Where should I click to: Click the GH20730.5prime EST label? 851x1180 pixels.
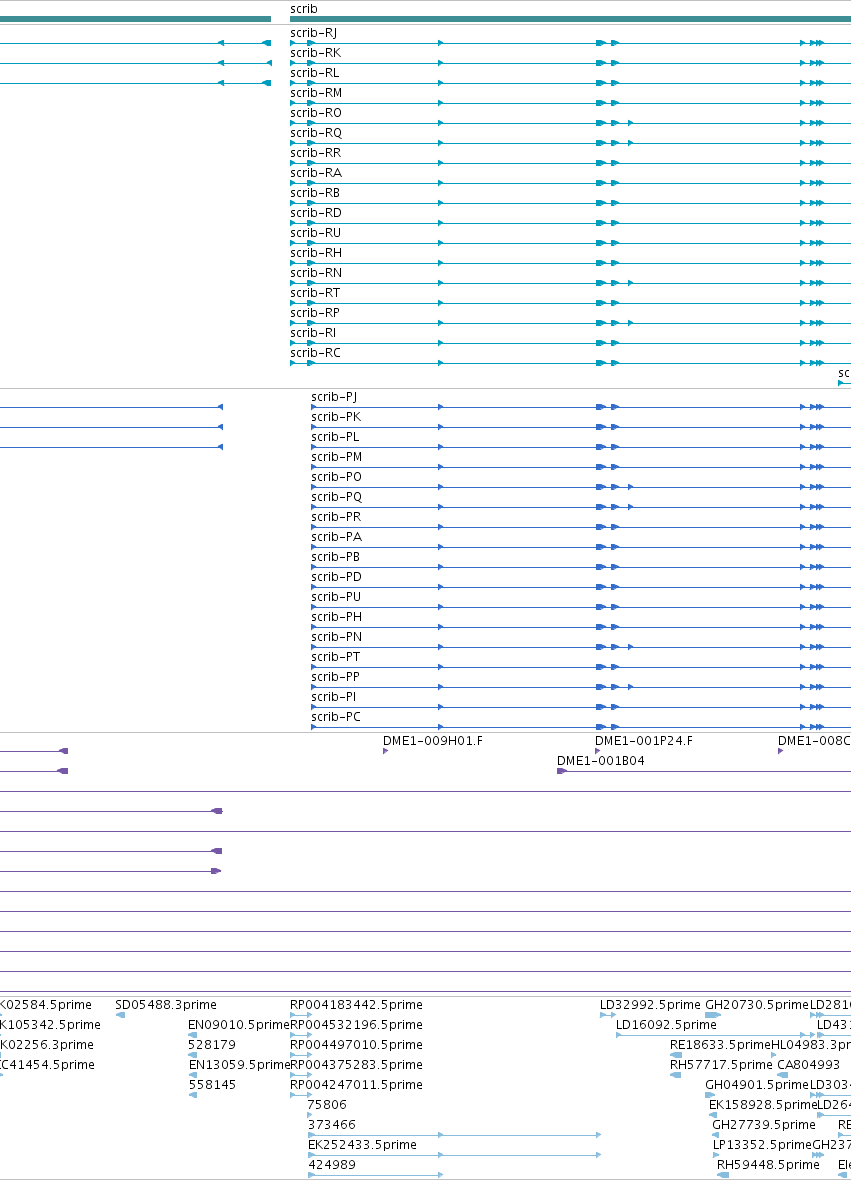[757, 1005]
